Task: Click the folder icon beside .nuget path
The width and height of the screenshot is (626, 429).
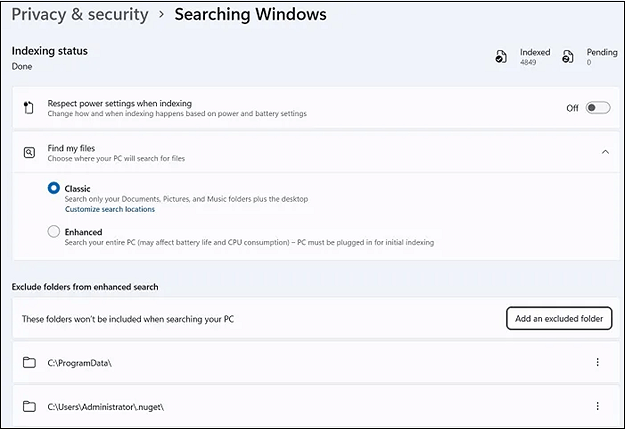Action: (x=29, y=406)
